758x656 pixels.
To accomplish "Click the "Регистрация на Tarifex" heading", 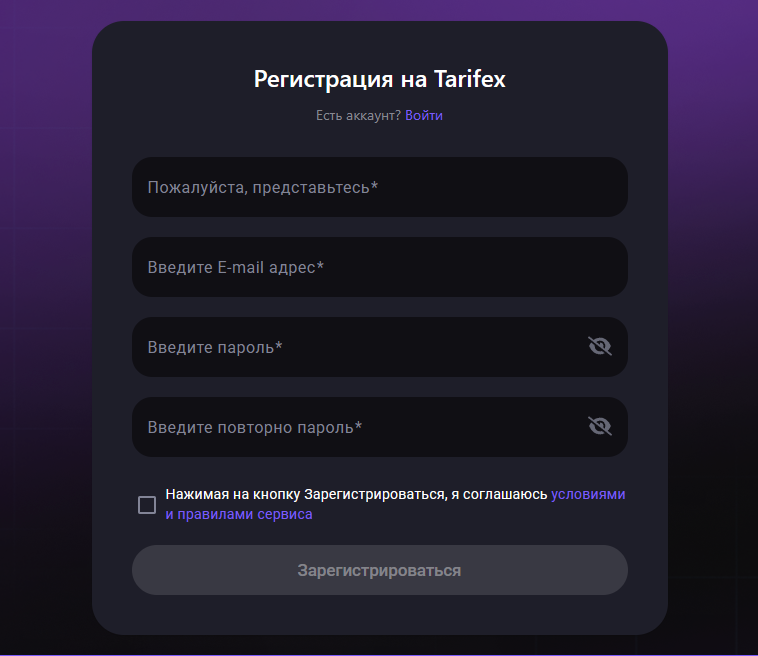I will (x=379, y=80).
